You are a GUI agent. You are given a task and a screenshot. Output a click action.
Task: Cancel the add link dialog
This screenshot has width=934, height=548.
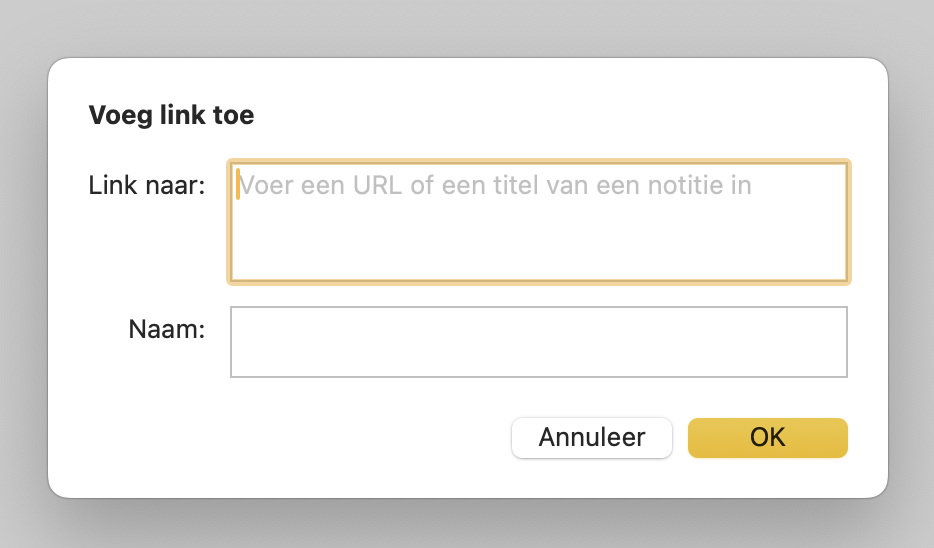pos(591,438)
